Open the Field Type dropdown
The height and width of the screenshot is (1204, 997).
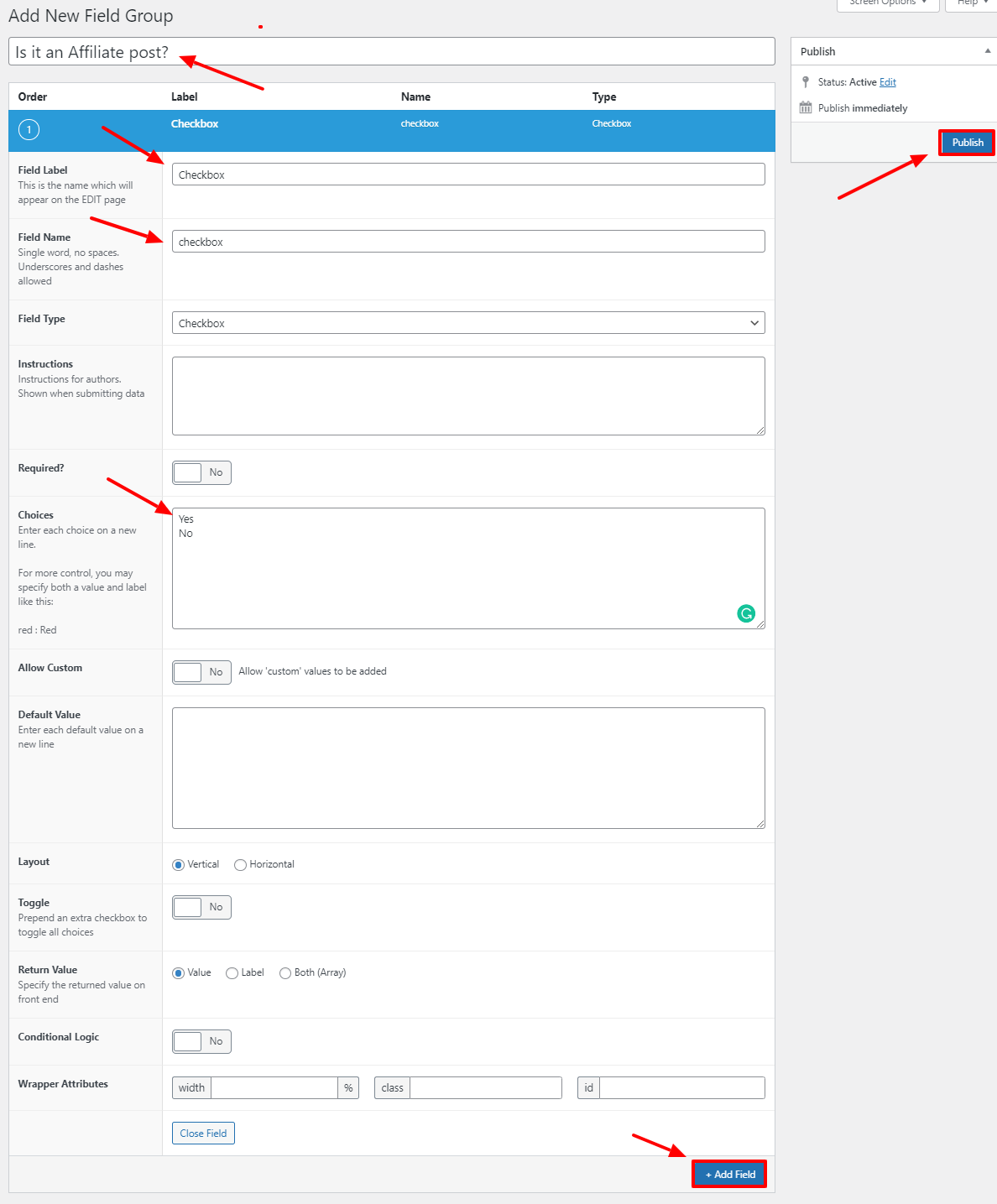click(468, 323)
